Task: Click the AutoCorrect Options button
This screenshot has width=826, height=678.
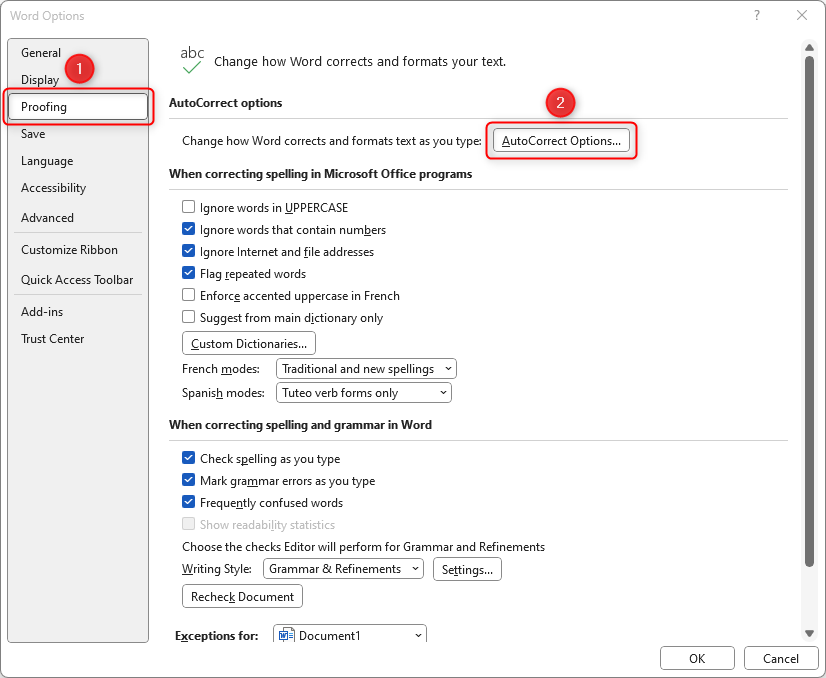Action: click(x=561, y=141)
